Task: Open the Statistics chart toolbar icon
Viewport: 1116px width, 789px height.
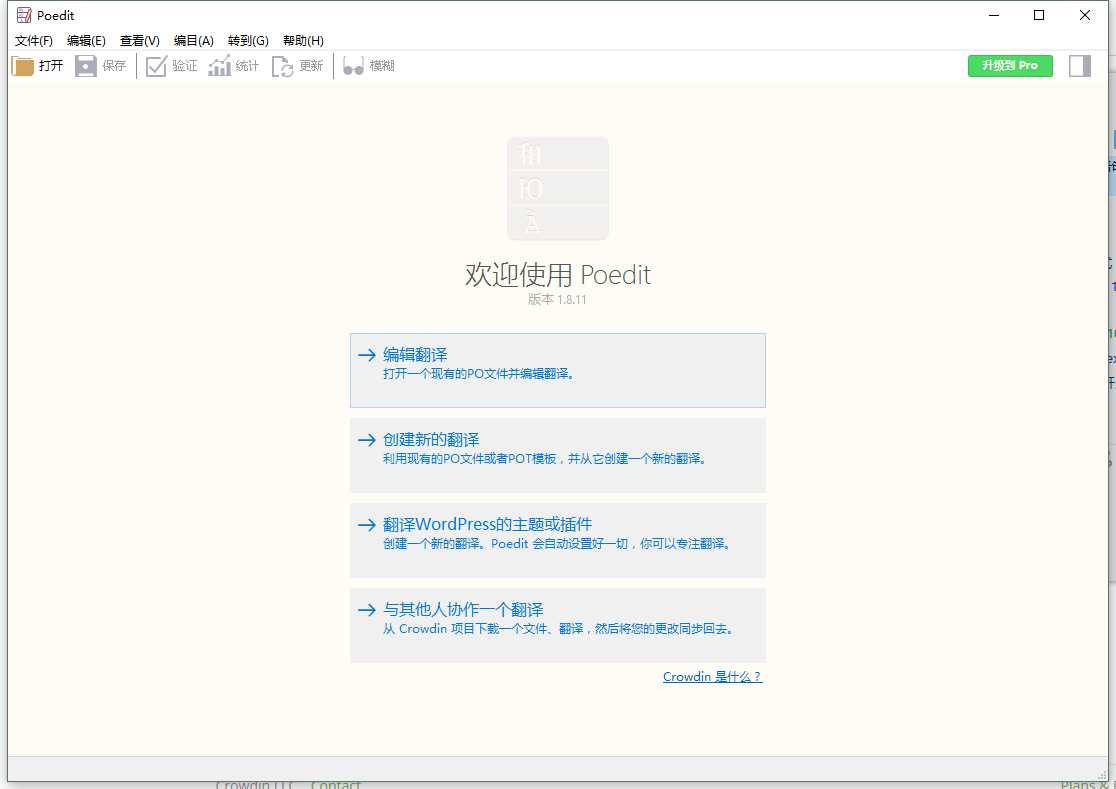Action: tap(219, 65)
